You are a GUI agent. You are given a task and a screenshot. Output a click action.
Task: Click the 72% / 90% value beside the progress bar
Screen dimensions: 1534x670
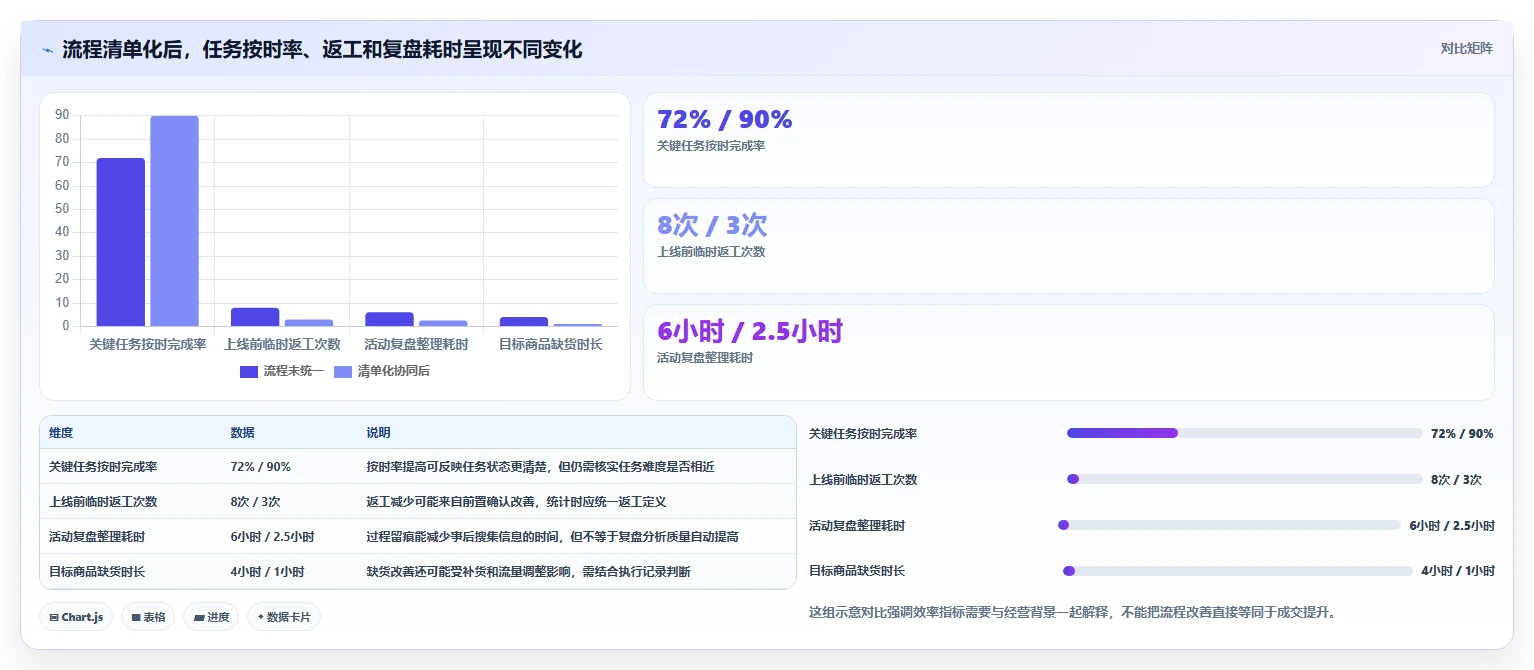1462,434
